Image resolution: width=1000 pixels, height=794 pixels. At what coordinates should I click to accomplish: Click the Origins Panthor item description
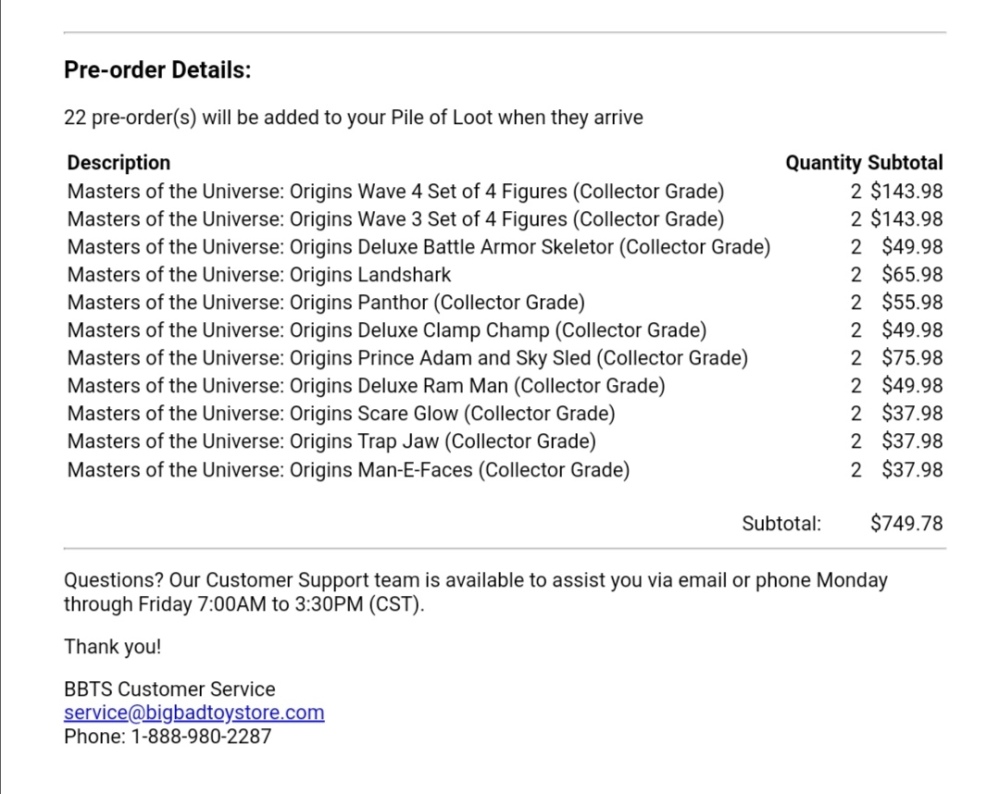pos(326,302)
